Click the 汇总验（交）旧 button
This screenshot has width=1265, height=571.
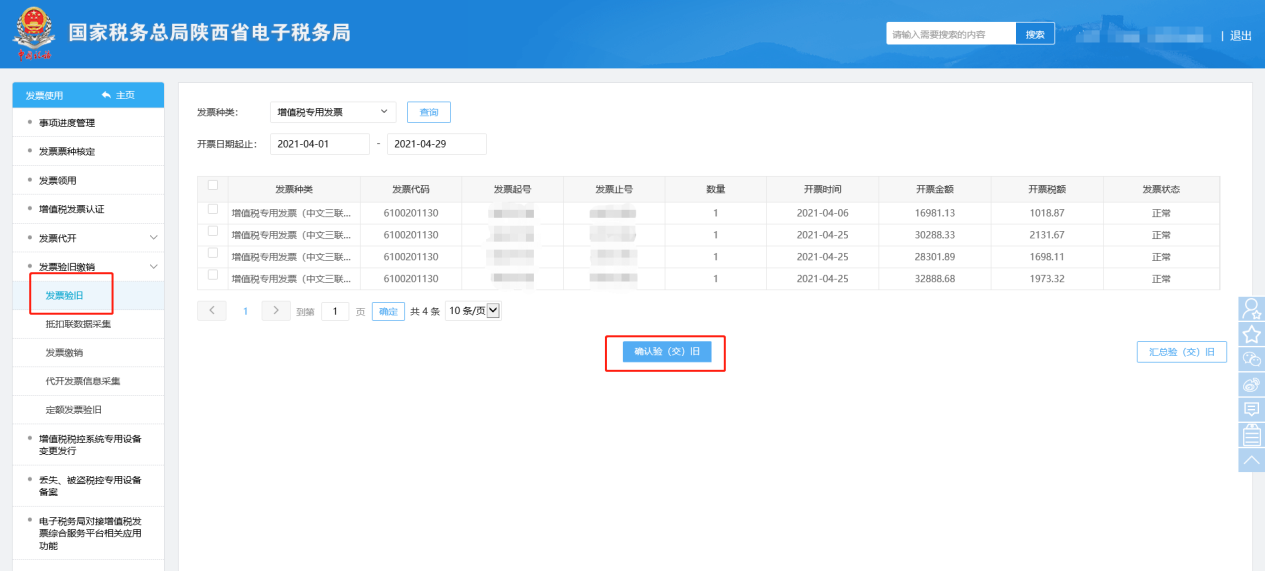click(x=1181, y=352)
